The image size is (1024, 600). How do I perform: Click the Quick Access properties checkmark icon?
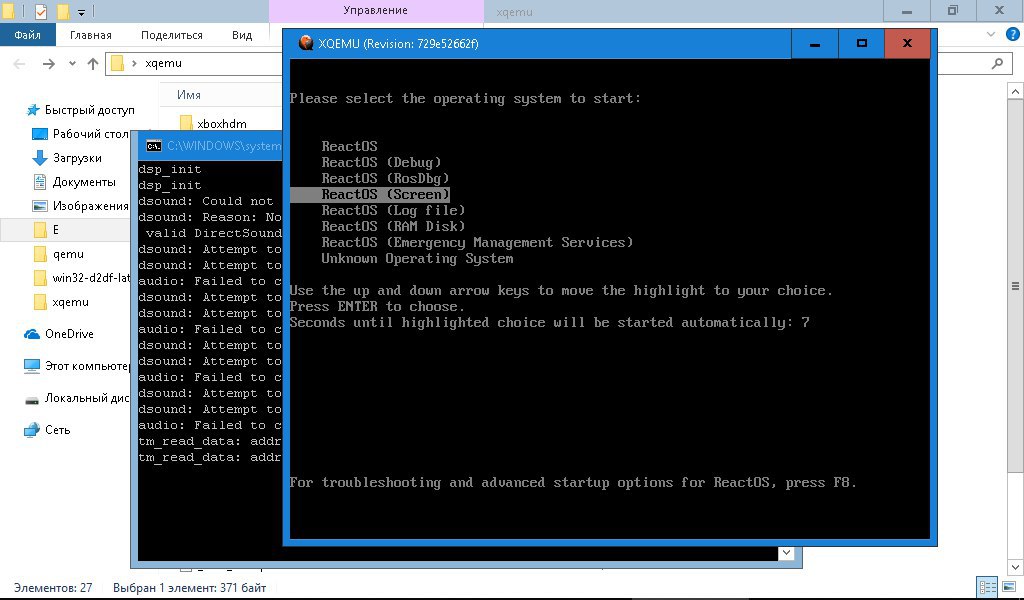click(40, 11)
